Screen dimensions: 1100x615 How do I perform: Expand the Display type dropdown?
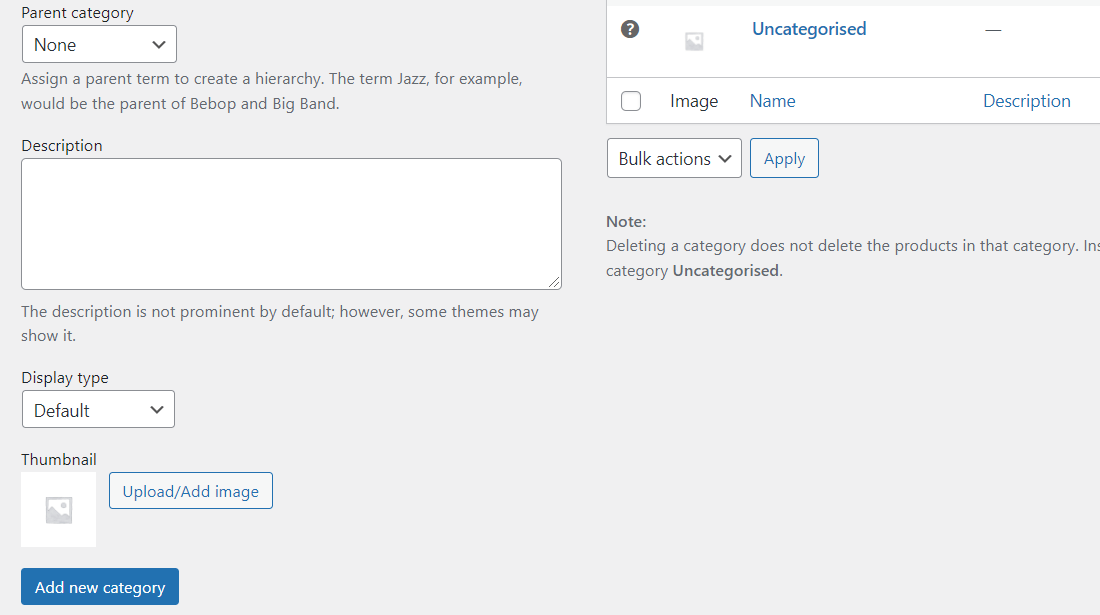pyautogui.click(x=98, y=410)
